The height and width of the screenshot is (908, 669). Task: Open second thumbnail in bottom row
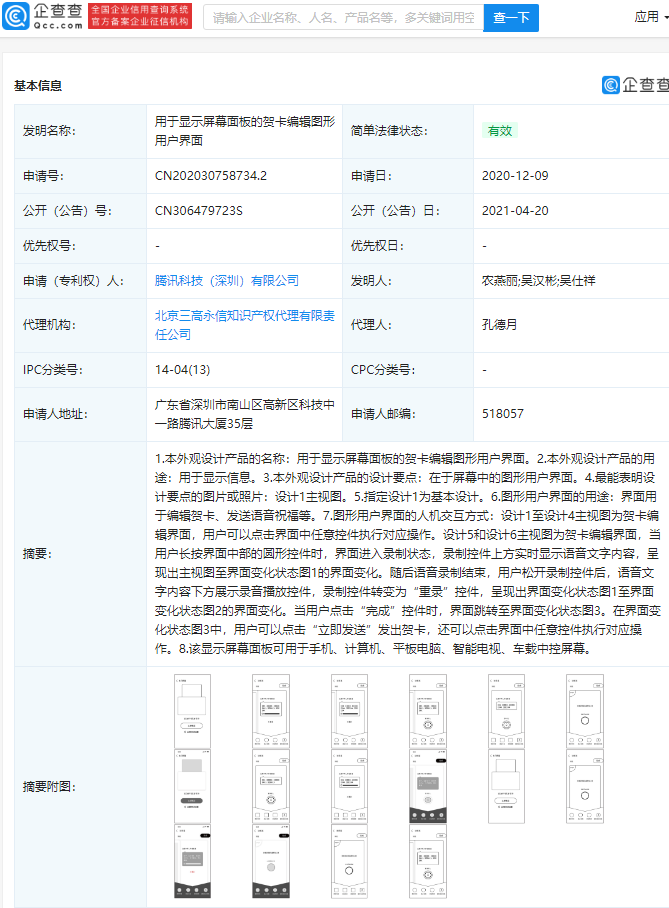pos(271,862)
